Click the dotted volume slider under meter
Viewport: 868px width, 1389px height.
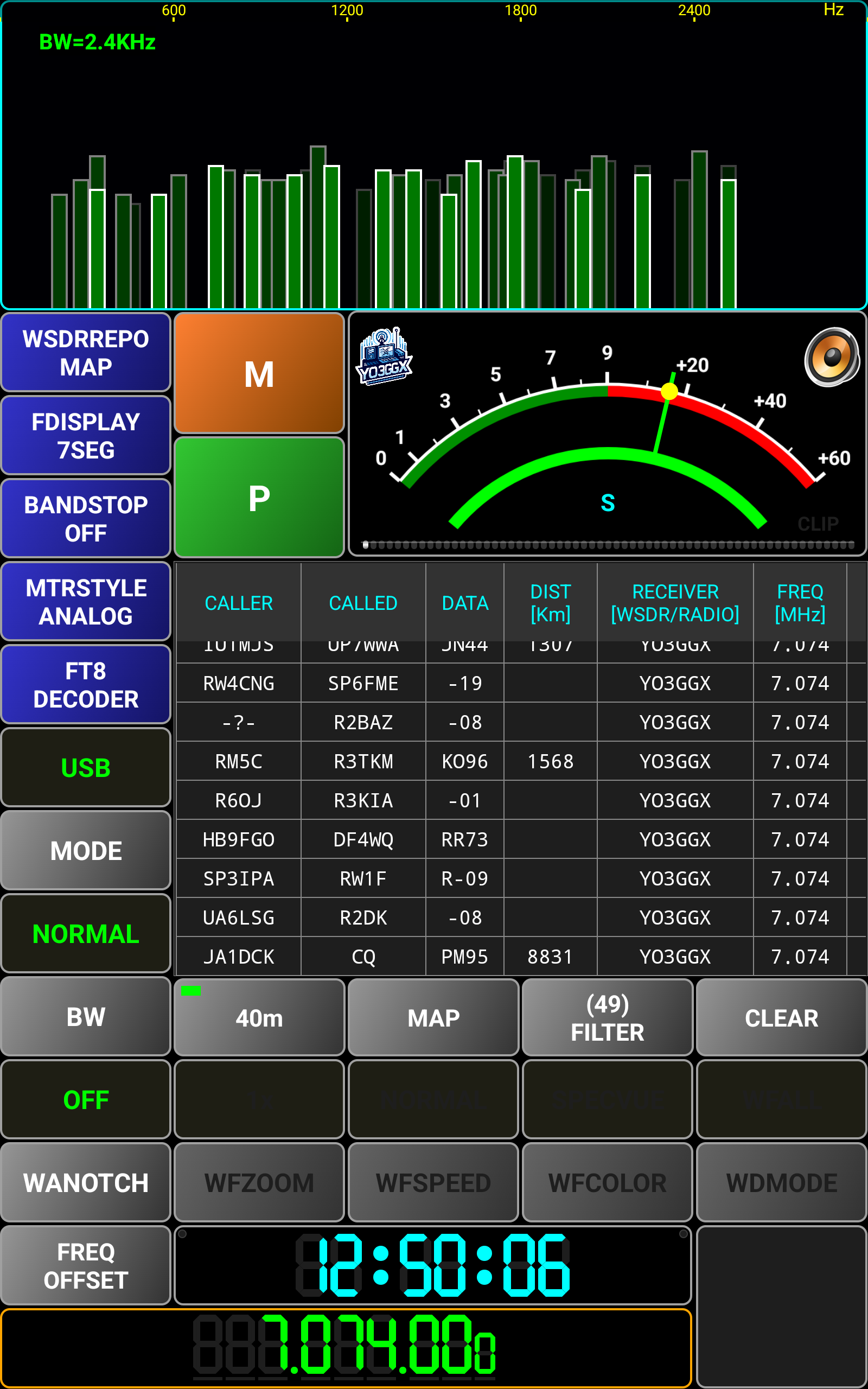[609, 545]
